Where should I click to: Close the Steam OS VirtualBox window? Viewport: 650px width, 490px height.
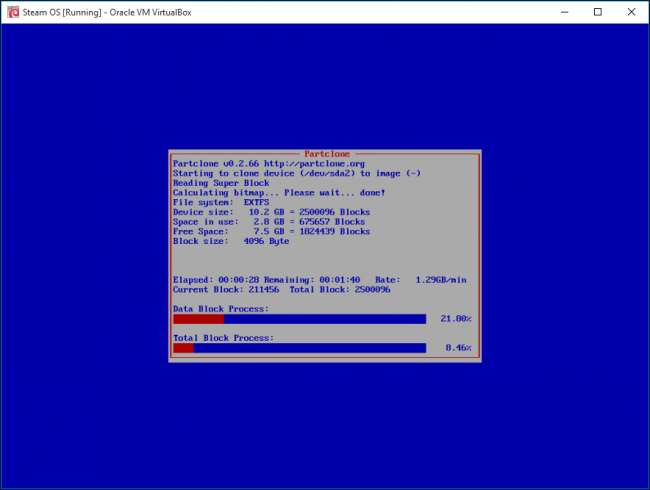point(633,12)
